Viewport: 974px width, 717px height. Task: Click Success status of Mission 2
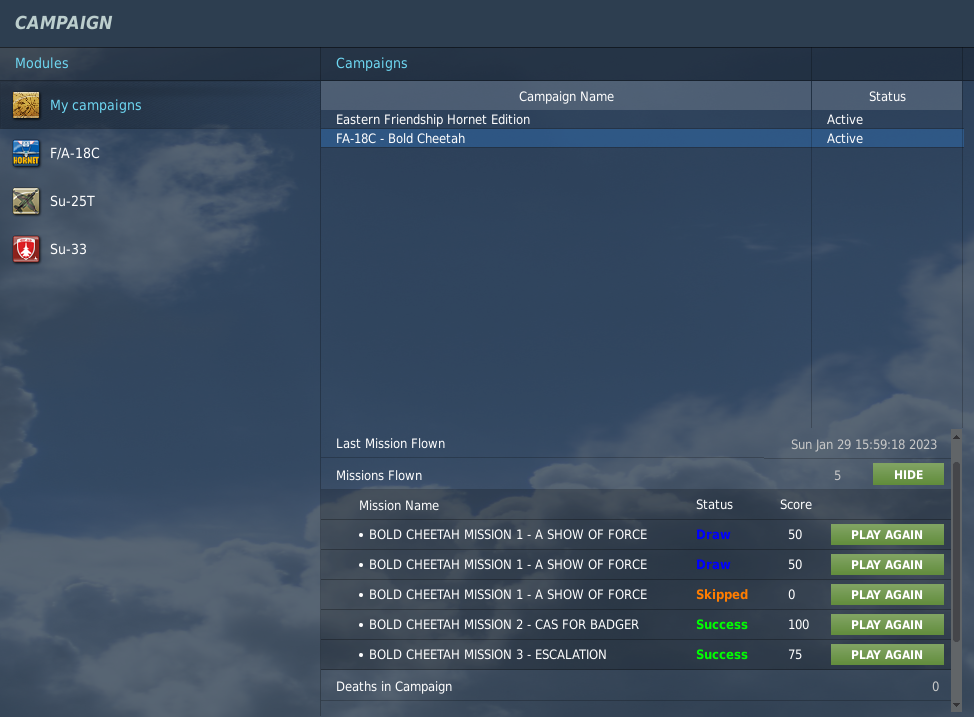[722, 624]
